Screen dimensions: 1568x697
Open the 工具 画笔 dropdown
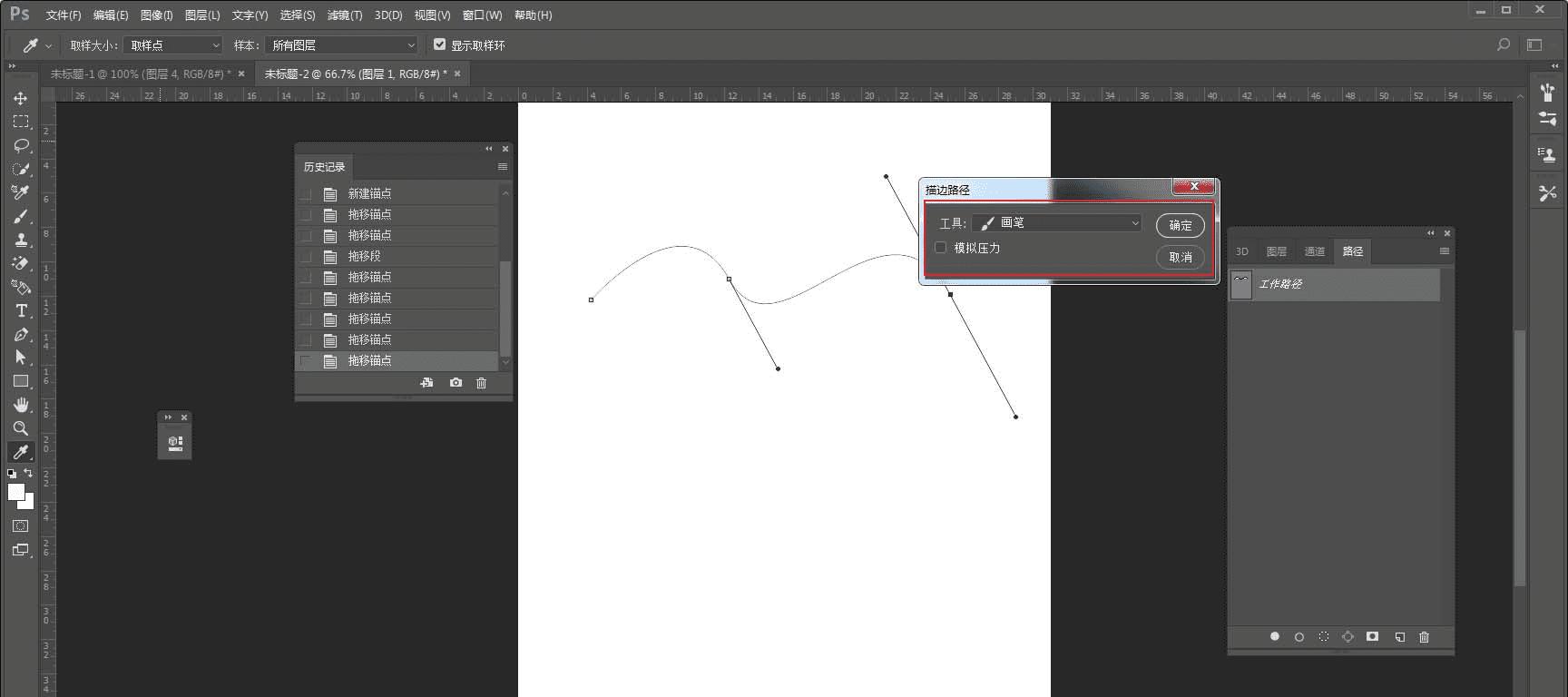coord(1057,222)
